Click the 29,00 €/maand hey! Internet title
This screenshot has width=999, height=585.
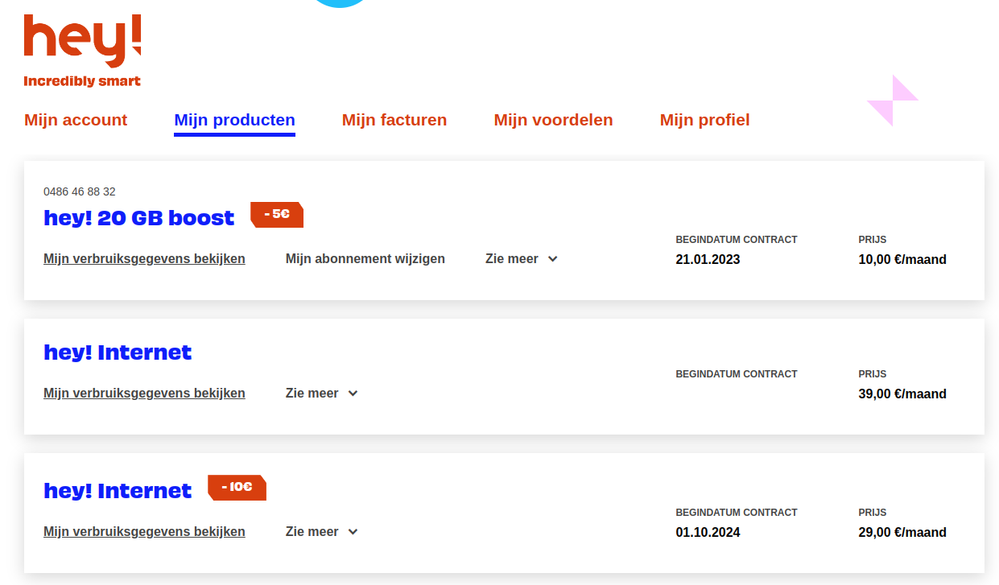117,491
